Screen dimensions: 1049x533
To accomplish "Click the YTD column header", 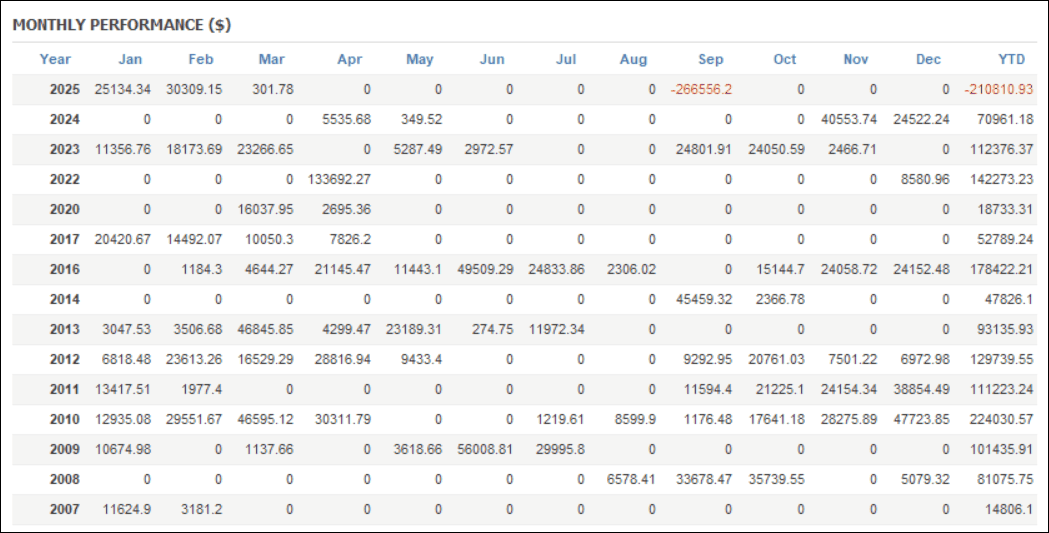I will (1012, 59).
